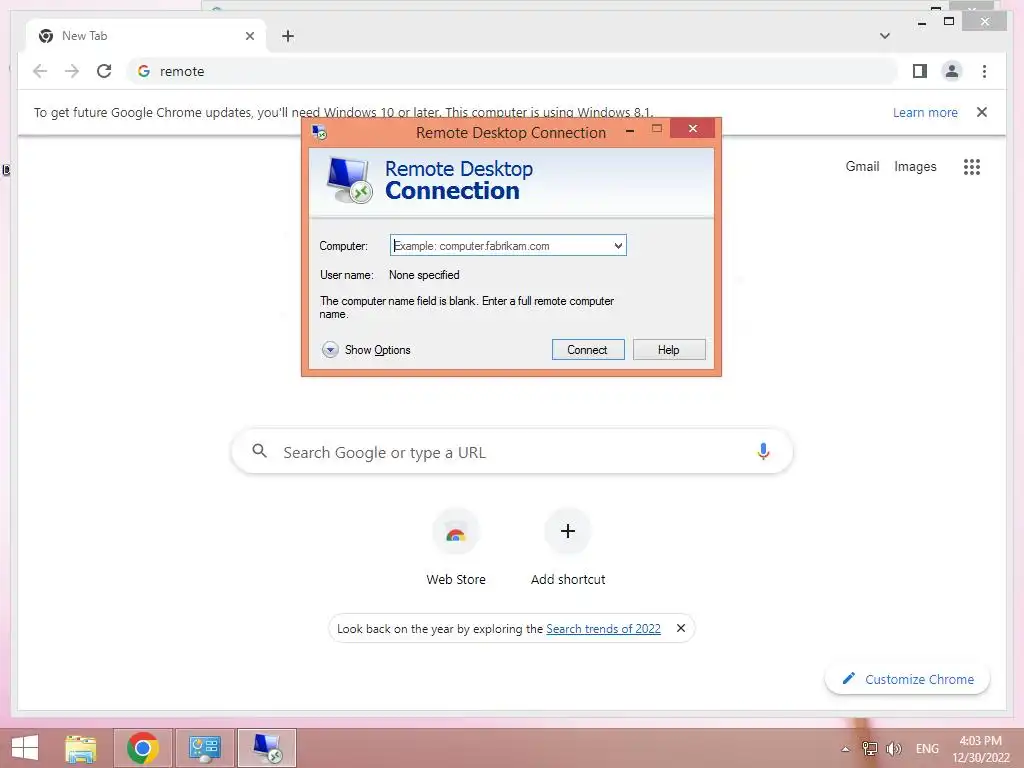The width and height of the screenshot is (1024, 768).
Task: Dismiss the Windows update notice bar
Action: [x=982, y=112]
